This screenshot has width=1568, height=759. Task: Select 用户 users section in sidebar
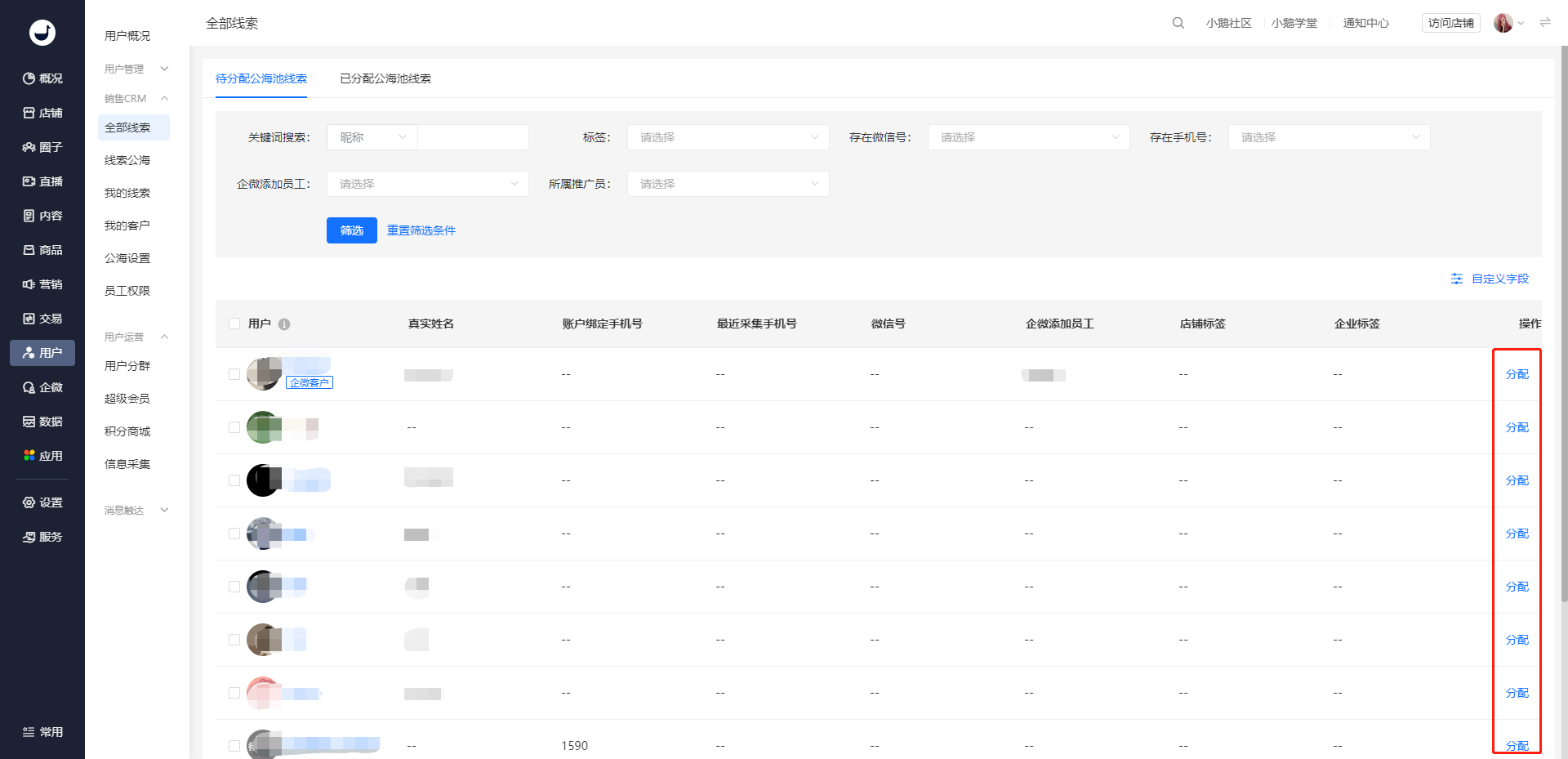(42, 353)
